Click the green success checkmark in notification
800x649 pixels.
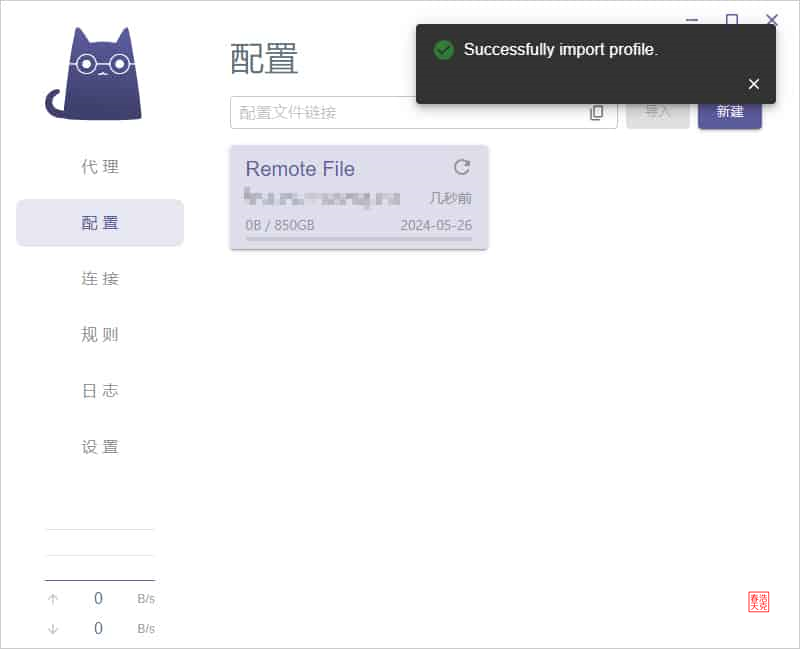coord(444,49)
